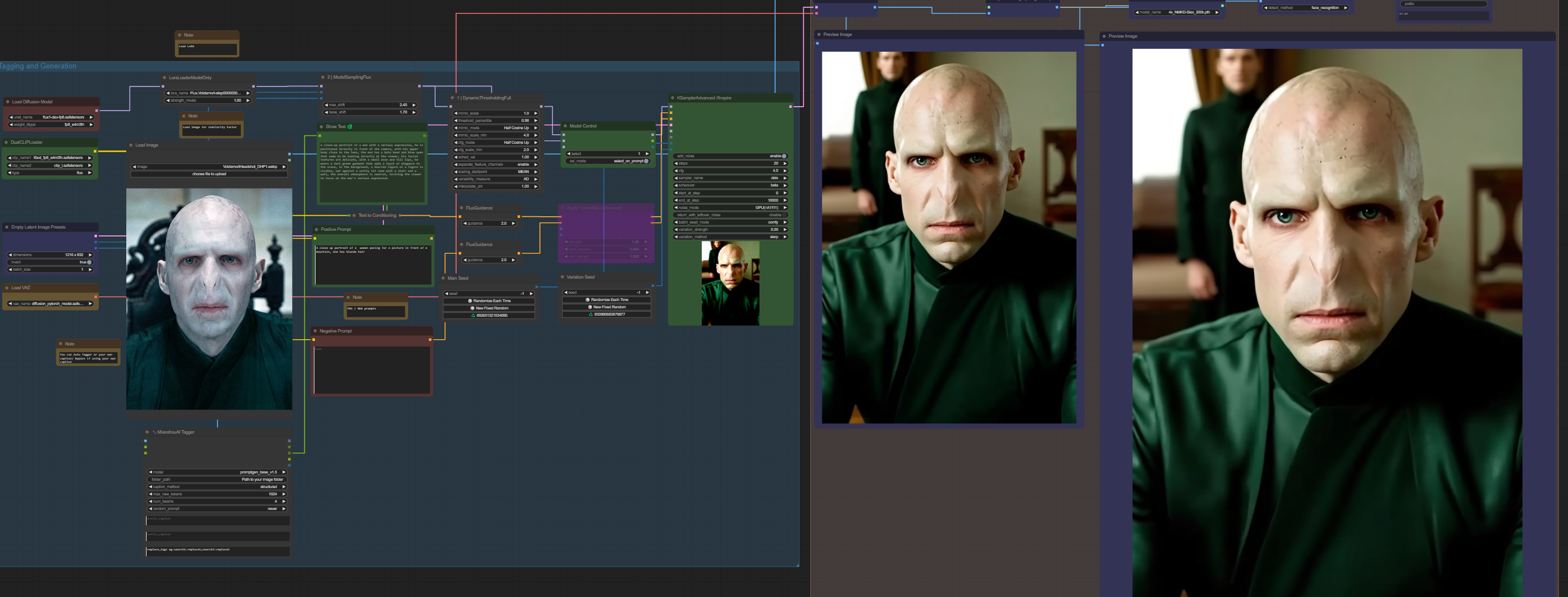Decrease strength_model with left arrow
1568x597 pixels.
pos(168,101)
